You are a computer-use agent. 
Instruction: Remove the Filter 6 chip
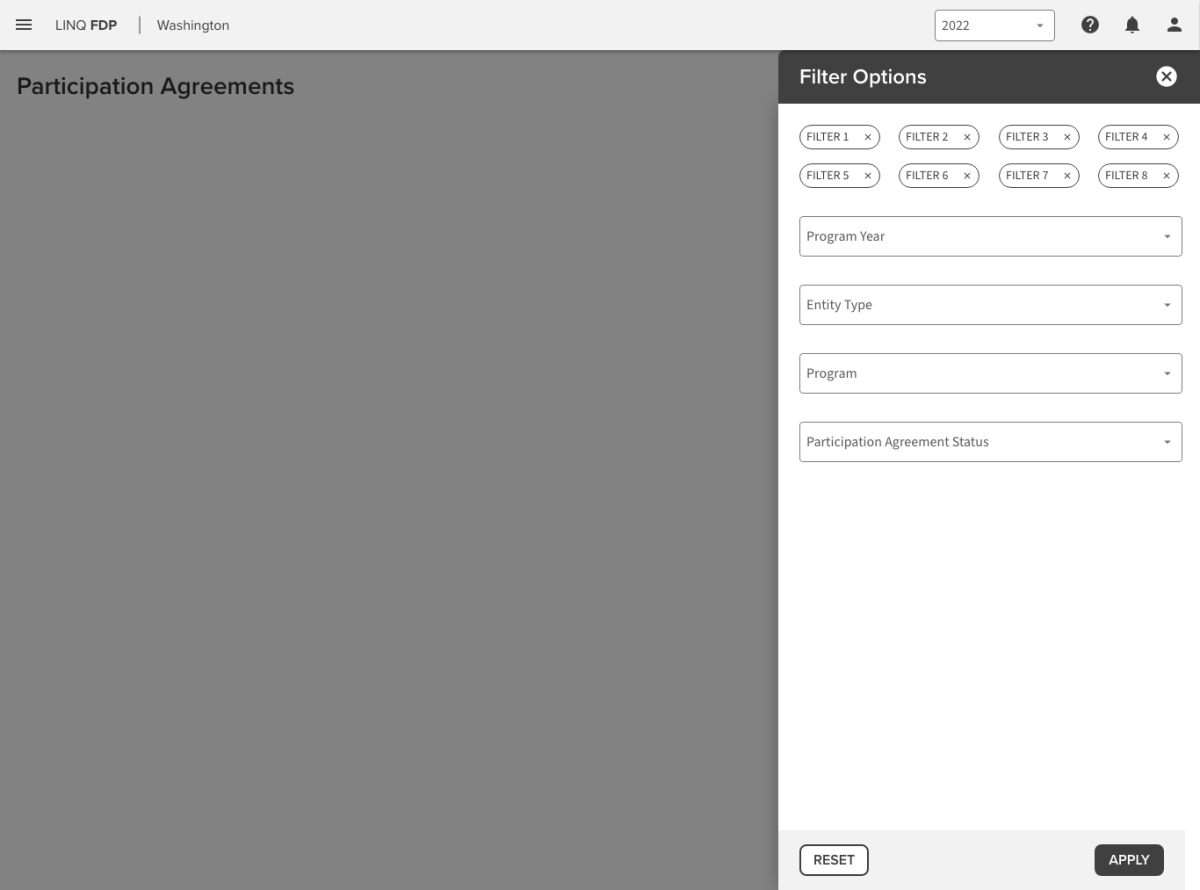pos(966,176)
